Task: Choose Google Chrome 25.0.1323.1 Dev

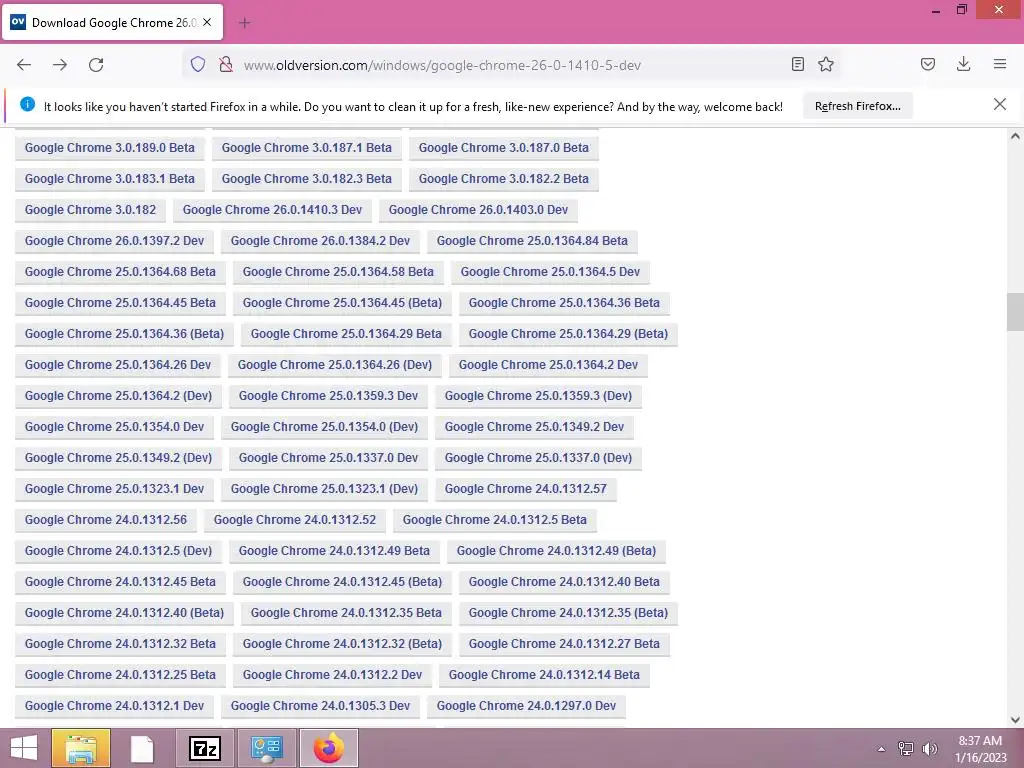Action: 114,489
